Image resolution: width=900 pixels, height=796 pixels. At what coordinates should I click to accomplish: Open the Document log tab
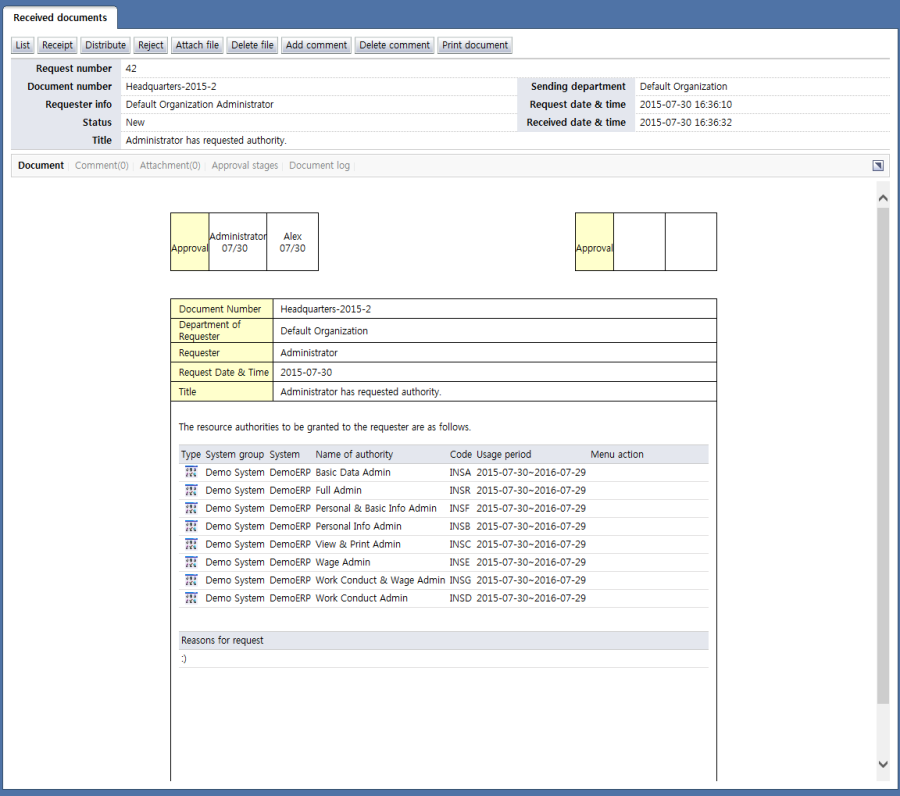point(319,166)
